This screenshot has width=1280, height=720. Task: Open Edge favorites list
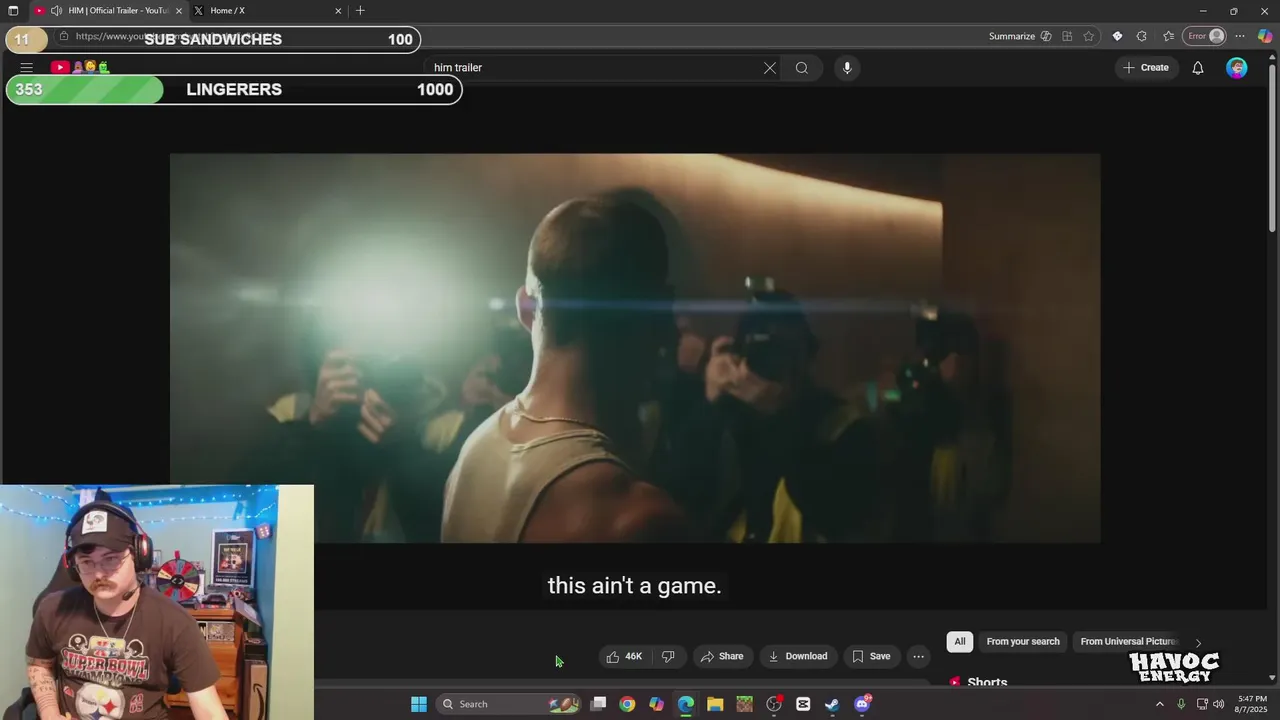point(1168,36)
